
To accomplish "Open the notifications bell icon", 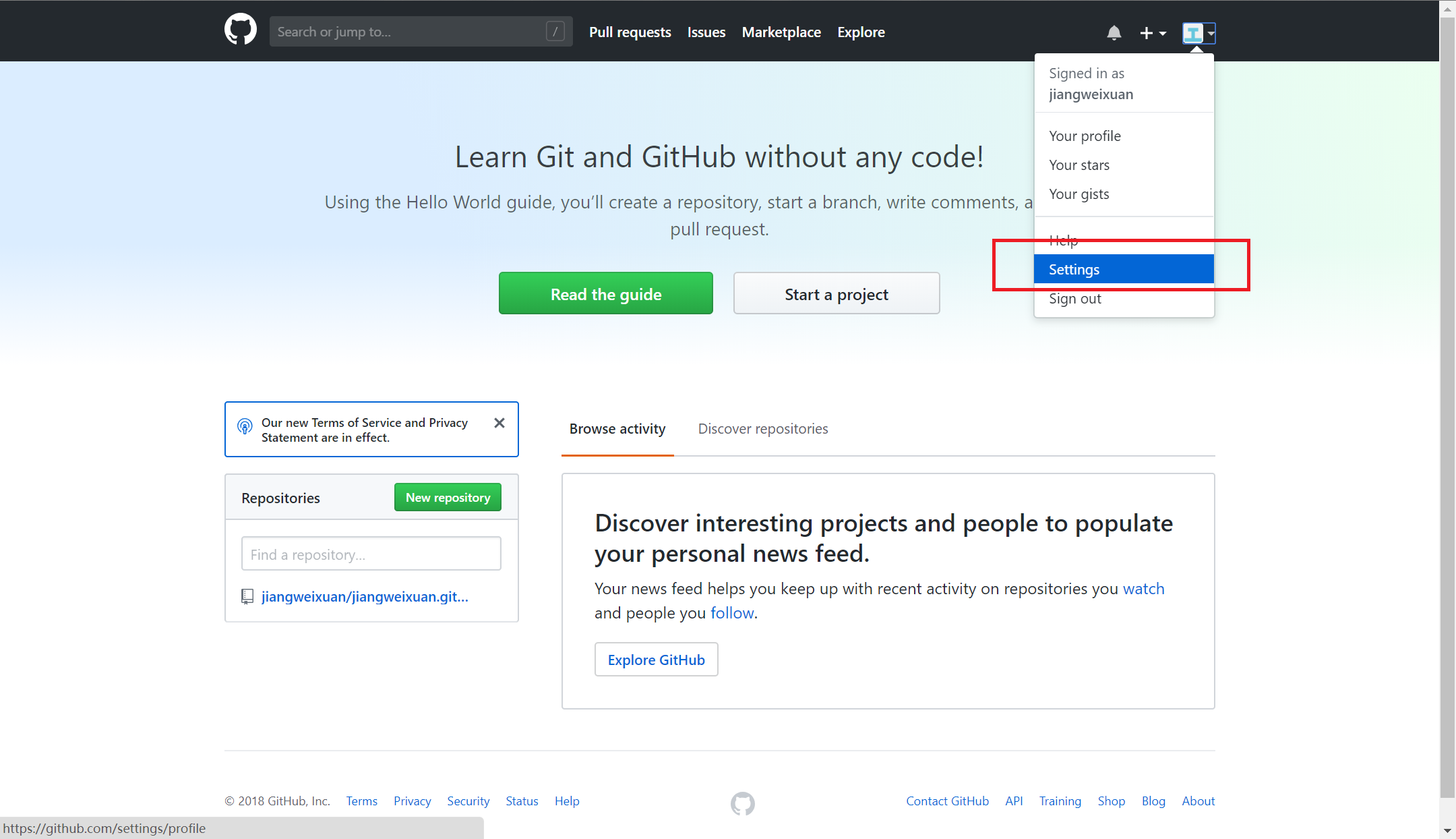I will (1114, 32).
